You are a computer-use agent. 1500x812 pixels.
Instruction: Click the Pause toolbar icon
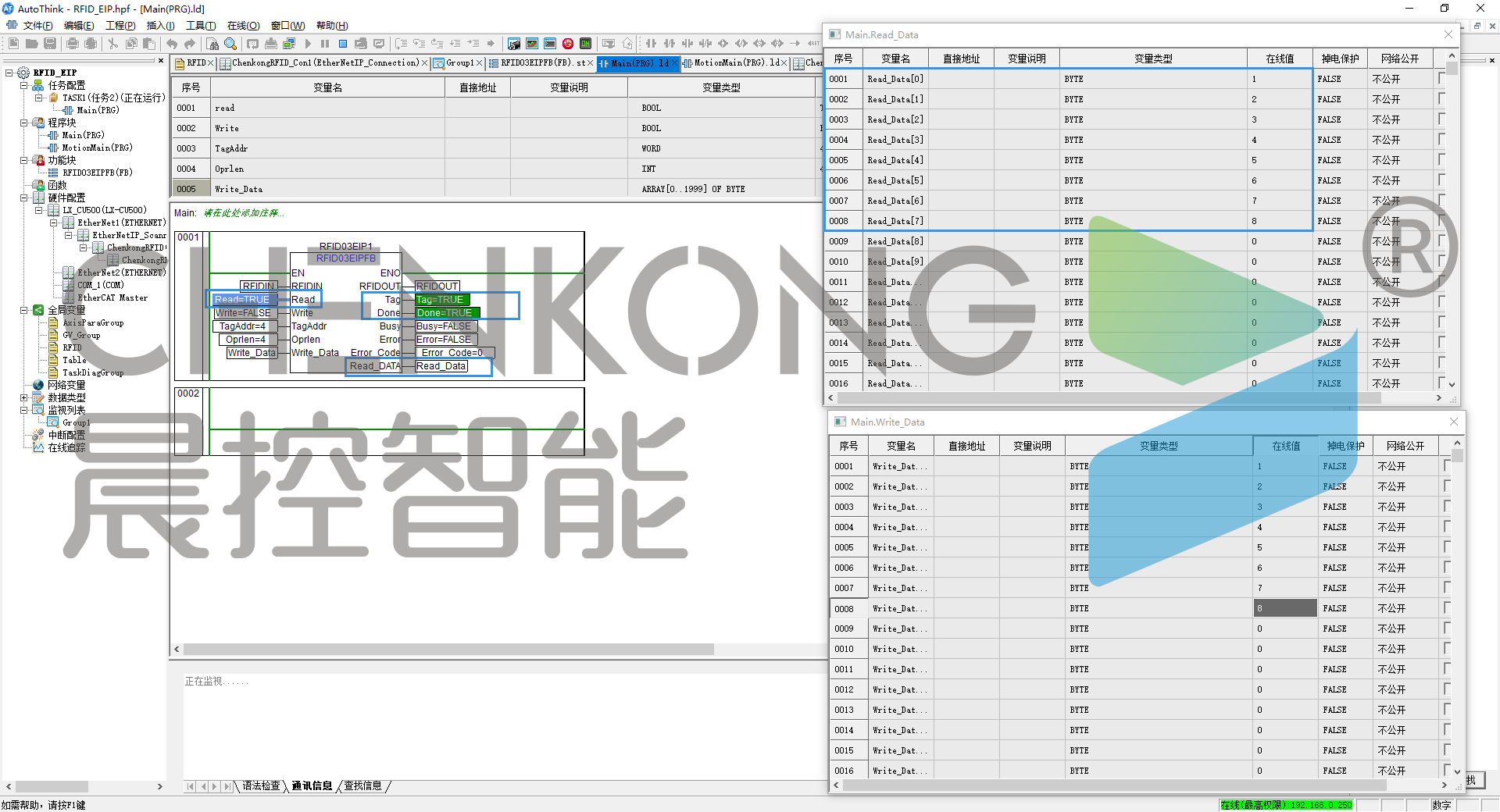[x=325, y=44]
